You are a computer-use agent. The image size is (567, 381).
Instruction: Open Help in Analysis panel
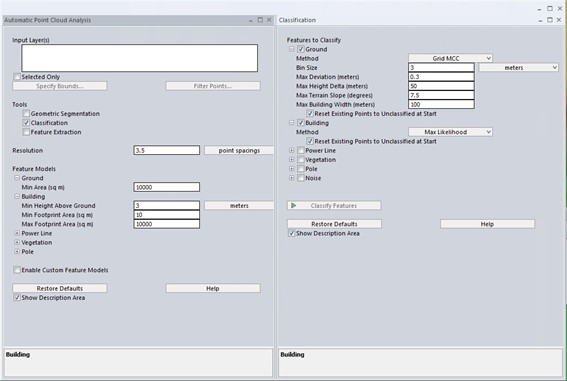[x=213, y=288]
